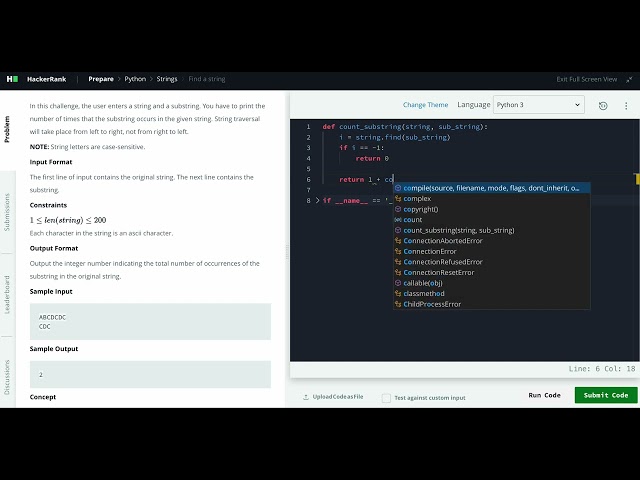The width and height of the screenshot is (640, 480).
Task: Click the ConnectionAbortedError suggestion's icon
Action: click(398, 241)
